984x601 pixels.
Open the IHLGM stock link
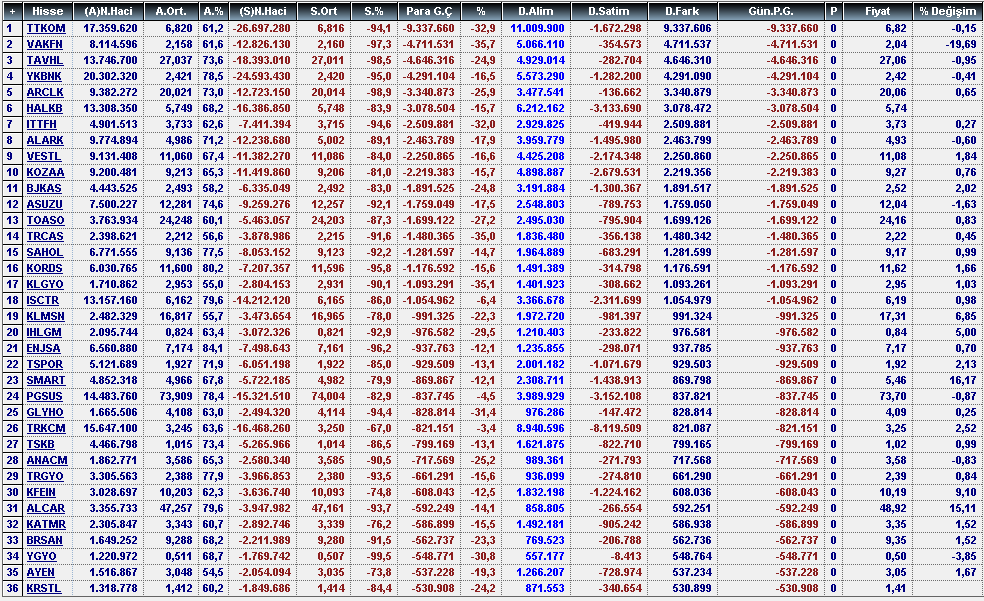[44, 332]
